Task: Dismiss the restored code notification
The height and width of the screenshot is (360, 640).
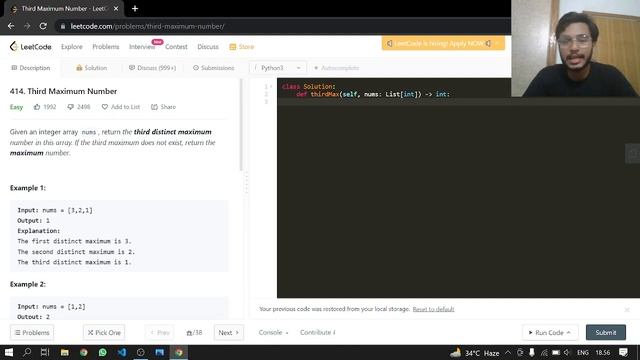Action: coord(627,310)
